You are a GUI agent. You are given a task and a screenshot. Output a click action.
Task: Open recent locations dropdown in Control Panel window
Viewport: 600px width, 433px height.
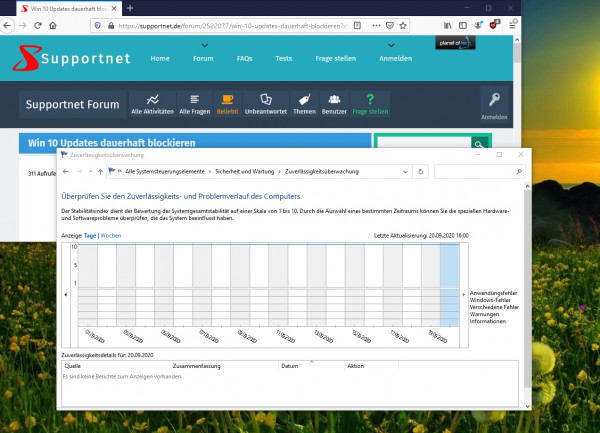pyautogui.click(x=90, y=171)
